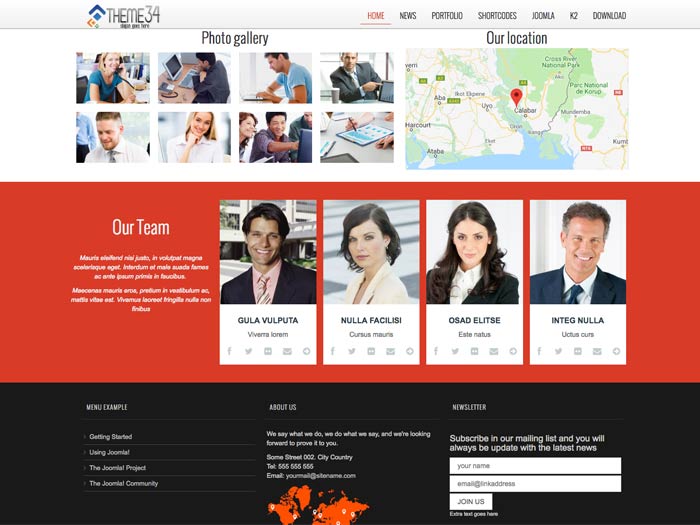Click Osad Elitse's Facebook icon
Image resolution: width=700 pixels, height=525 pixels.
click(436, 351)
